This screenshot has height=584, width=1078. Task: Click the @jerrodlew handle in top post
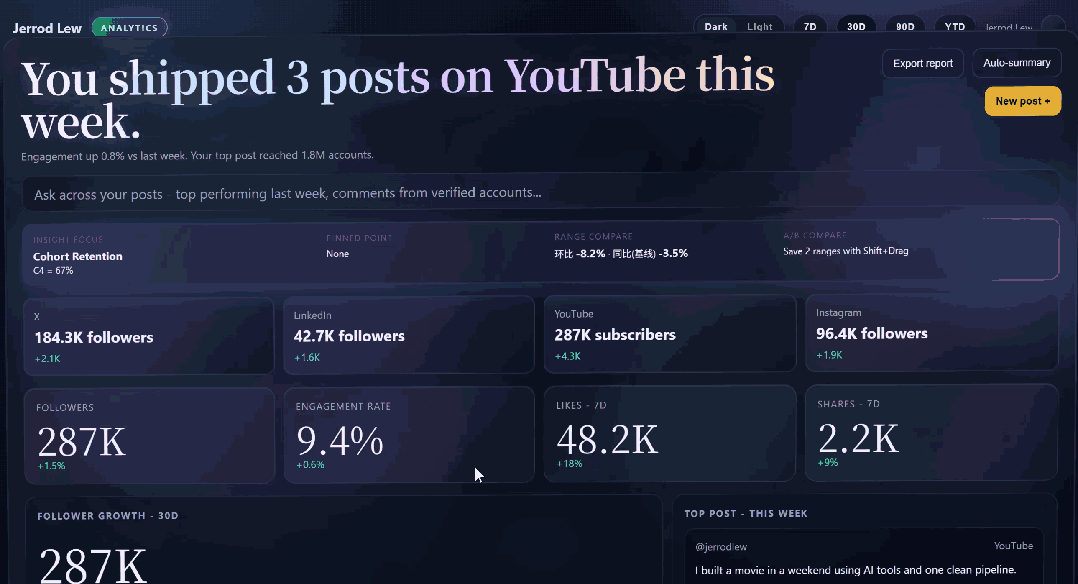pyautogui.click(x=721, y=547)
